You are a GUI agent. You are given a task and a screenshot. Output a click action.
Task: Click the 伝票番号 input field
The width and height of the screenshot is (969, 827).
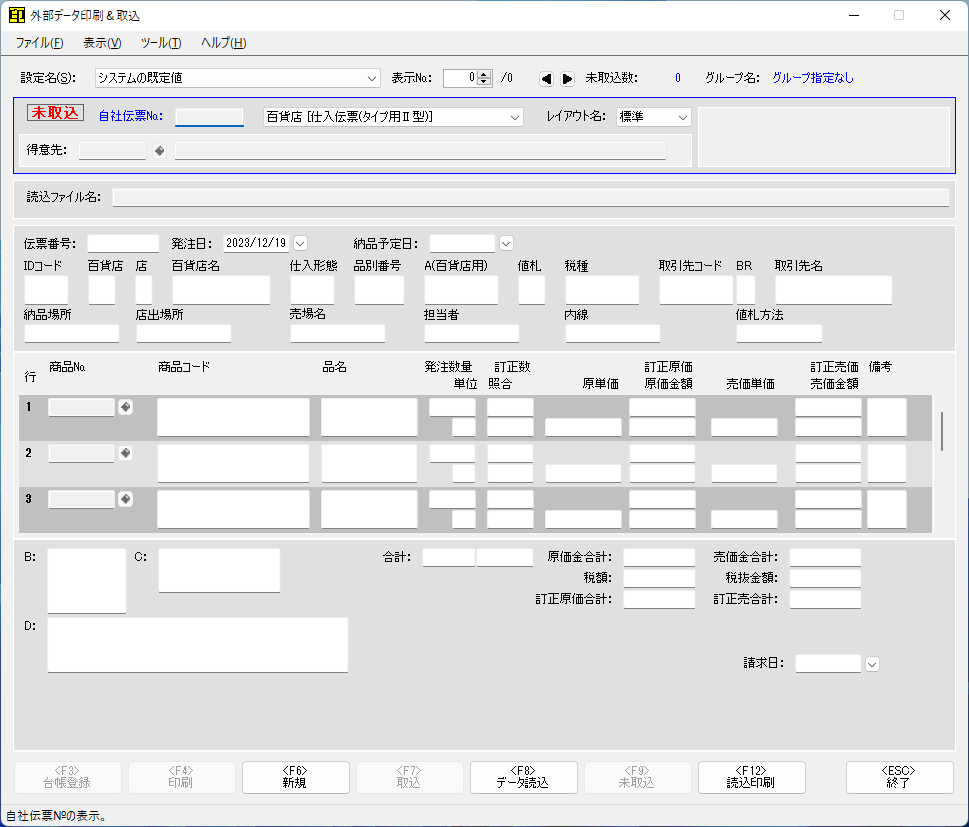point(123,243)
